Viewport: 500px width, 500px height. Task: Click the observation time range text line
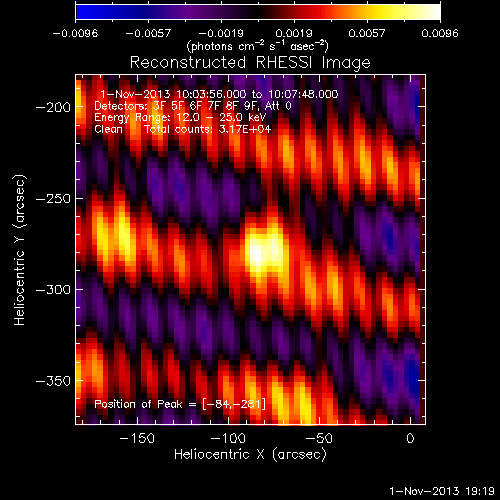point(219,94)
